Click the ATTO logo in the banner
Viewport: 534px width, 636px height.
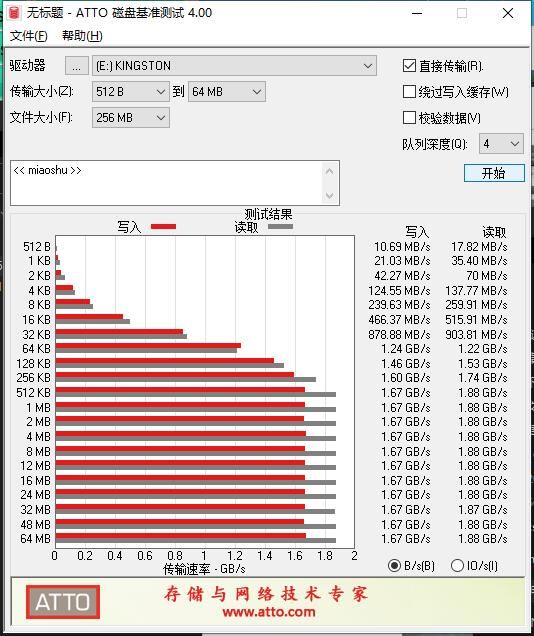pyautogui.click(x=63, y=602)
